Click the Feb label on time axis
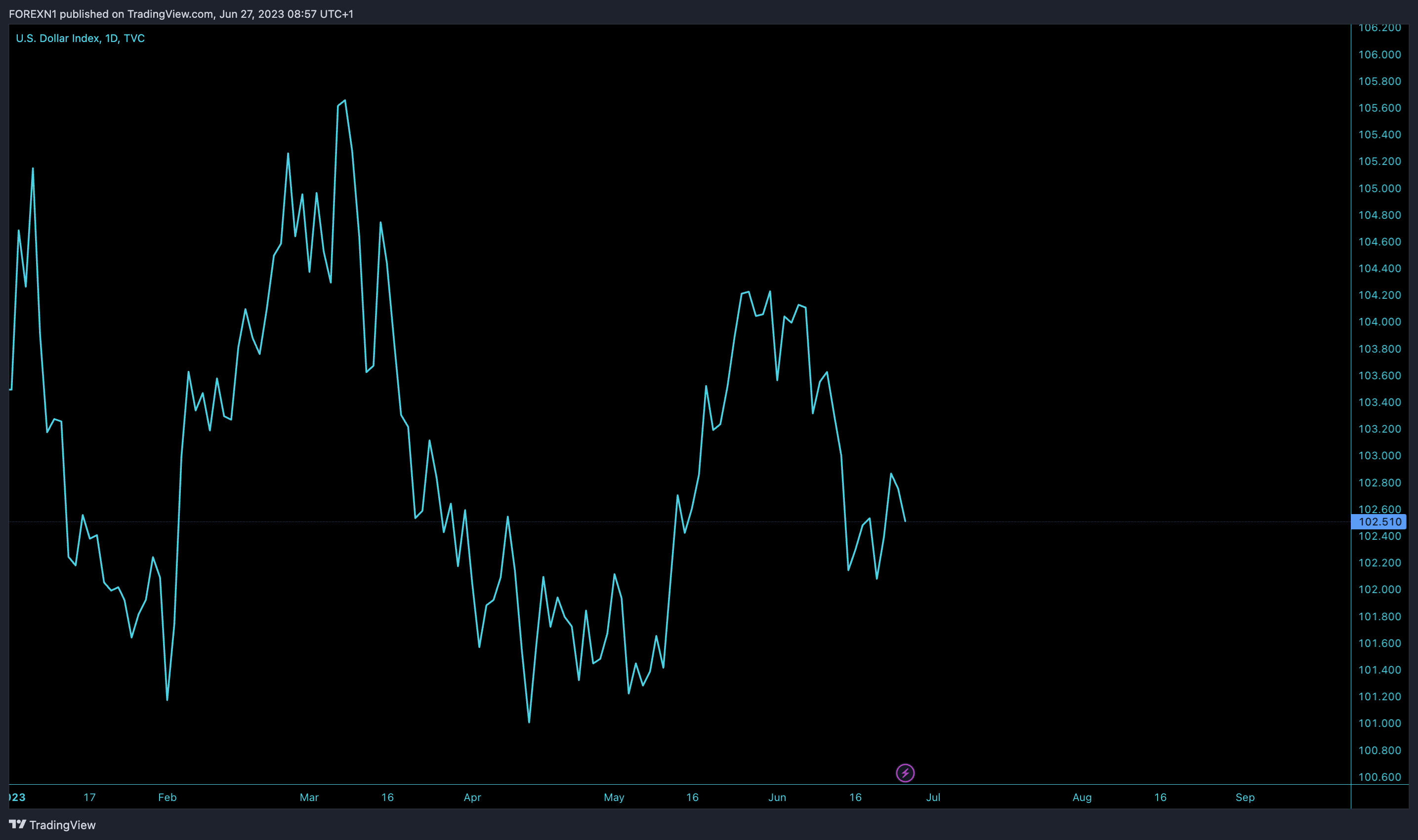This screenshot has height=840, width=1418. (167, 797)
